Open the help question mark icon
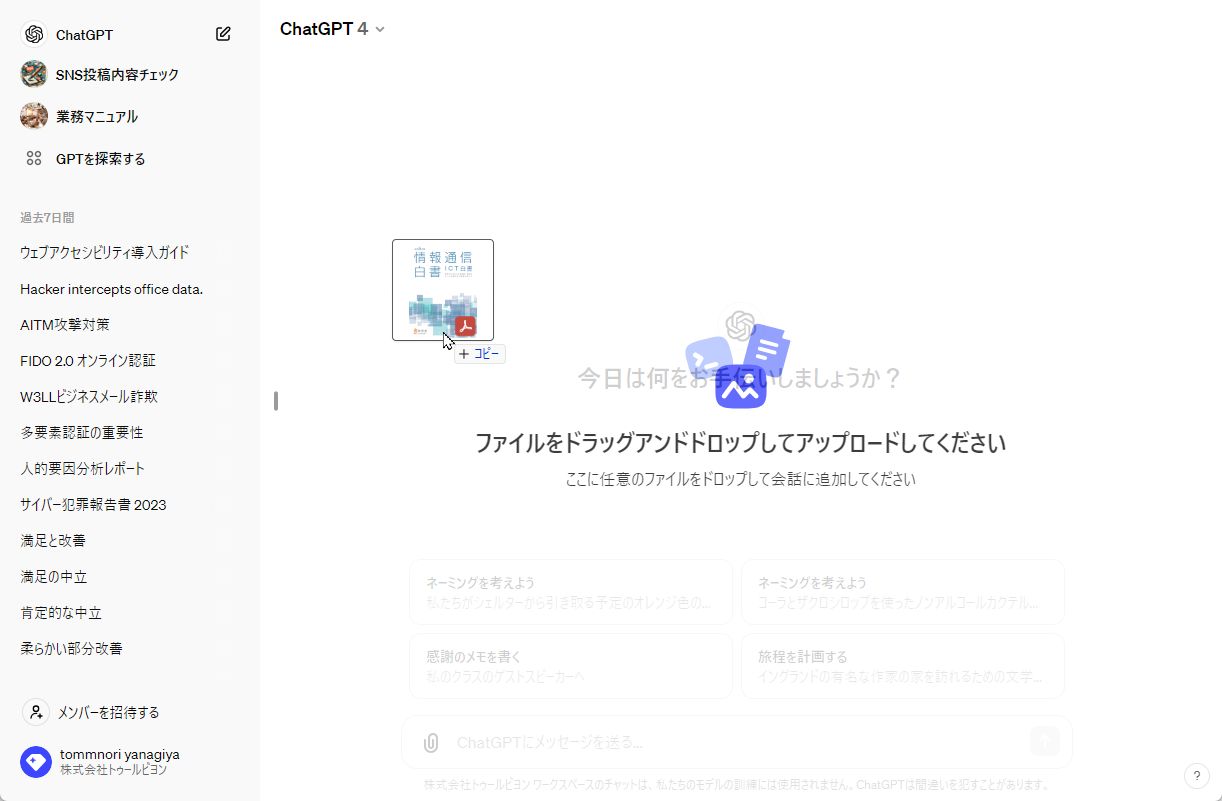The width and height of the screenshot is (1222, 801). pyautogui.click(x=1196, y=776)
